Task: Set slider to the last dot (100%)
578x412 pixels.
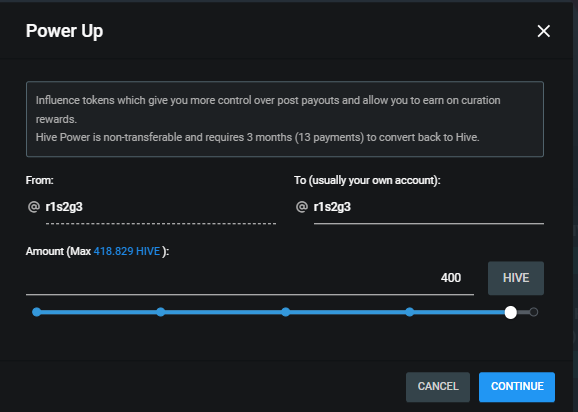Action: pyautogui.click(x=533, y=312)
